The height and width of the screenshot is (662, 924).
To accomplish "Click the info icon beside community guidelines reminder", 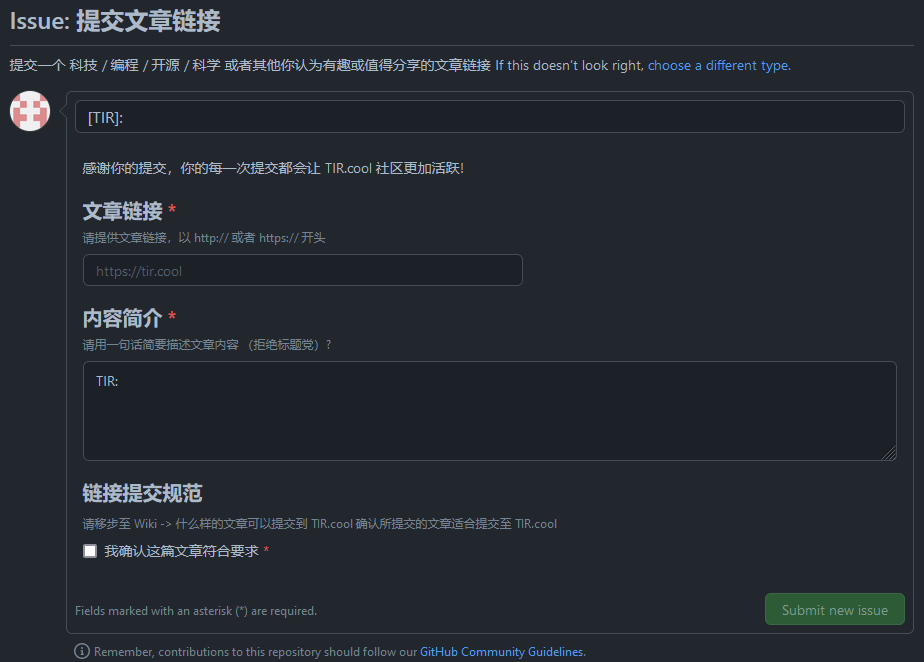I will [x=82, y=651].
